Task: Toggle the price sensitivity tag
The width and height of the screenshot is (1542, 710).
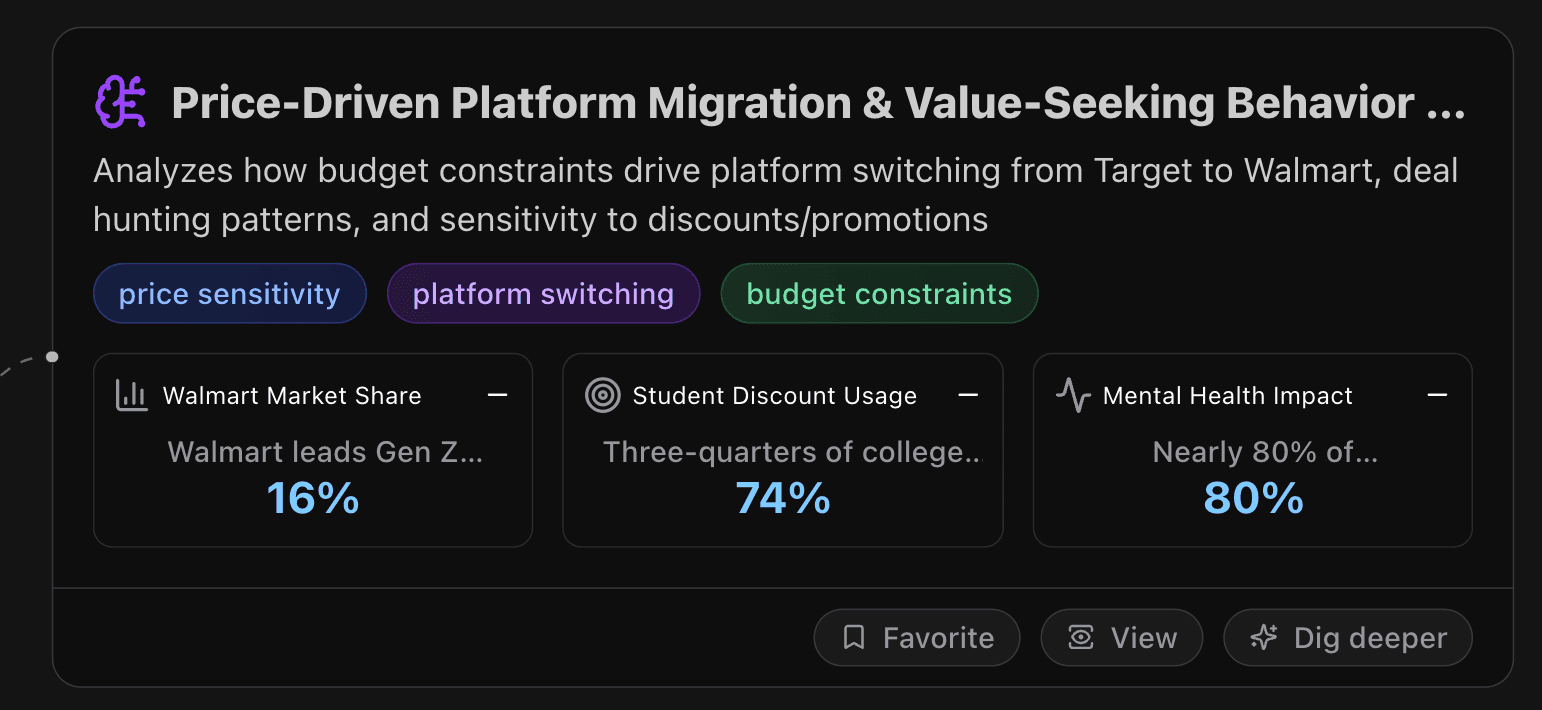Action: click(x=229, y=293)
